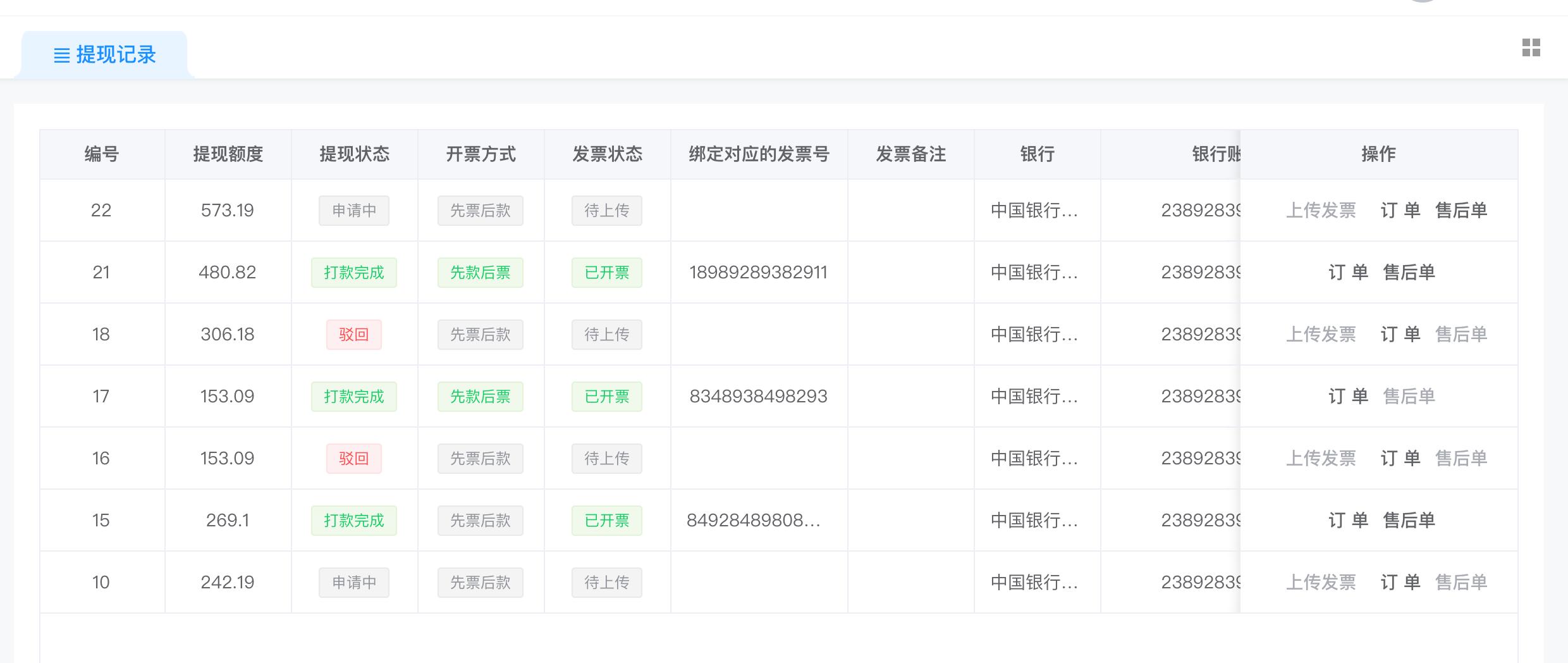The height and width of the screenshot is (663, 1568).
Task: Click the 打款完成 tag on record 21
Action: point(354,273)
